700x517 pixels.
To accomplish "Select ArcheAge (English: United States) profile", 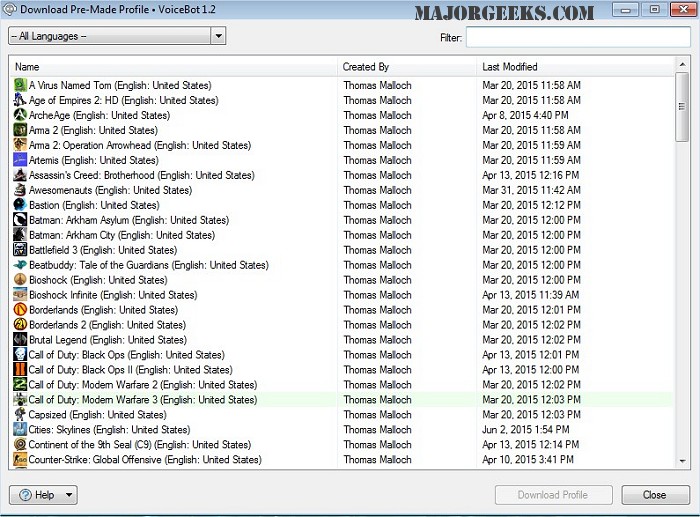I will click(x=342, y=115).
